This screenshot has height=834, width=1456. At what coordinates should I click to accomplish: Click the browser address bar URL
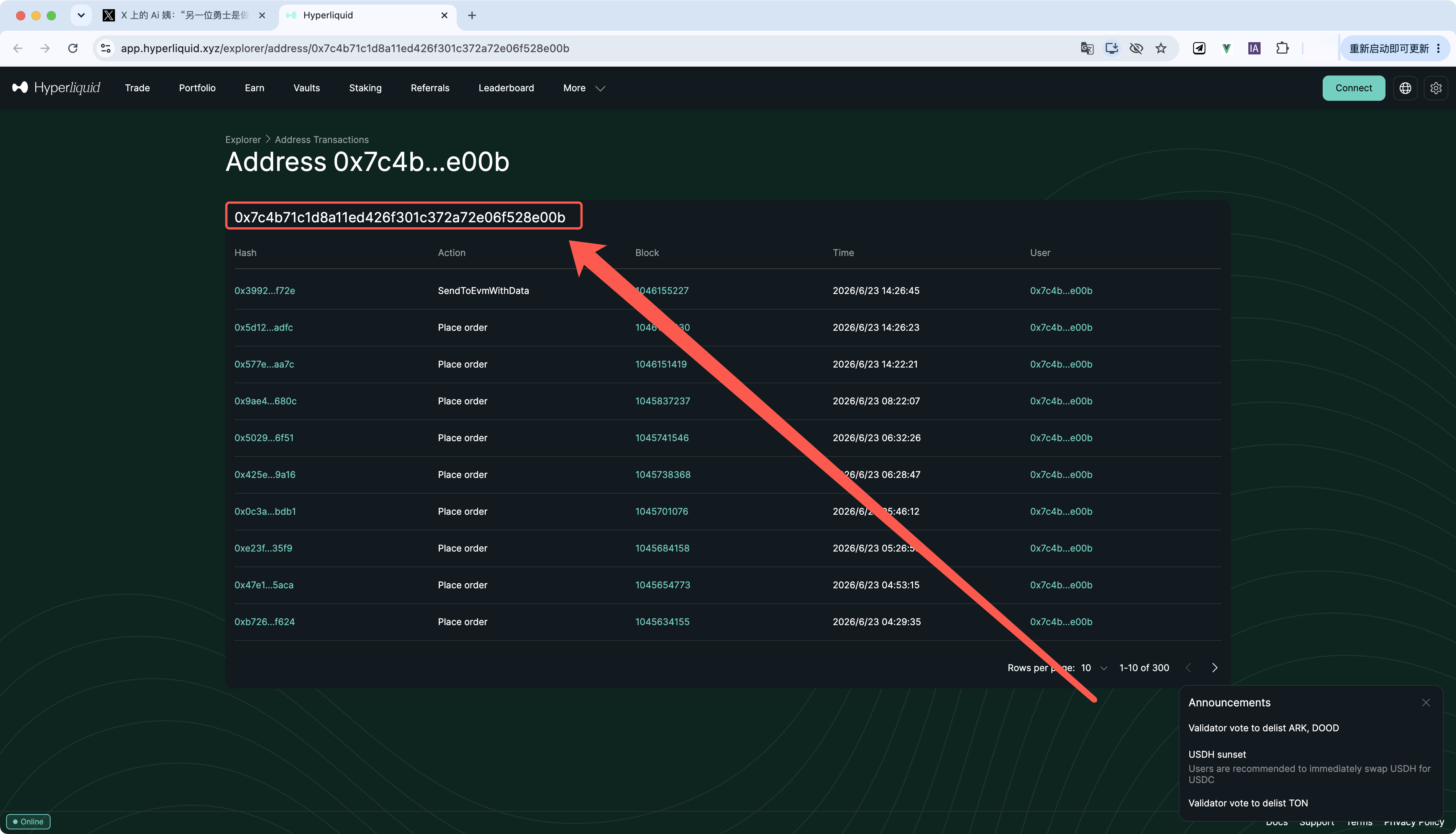pyautogui.click(x=345, y=48)
